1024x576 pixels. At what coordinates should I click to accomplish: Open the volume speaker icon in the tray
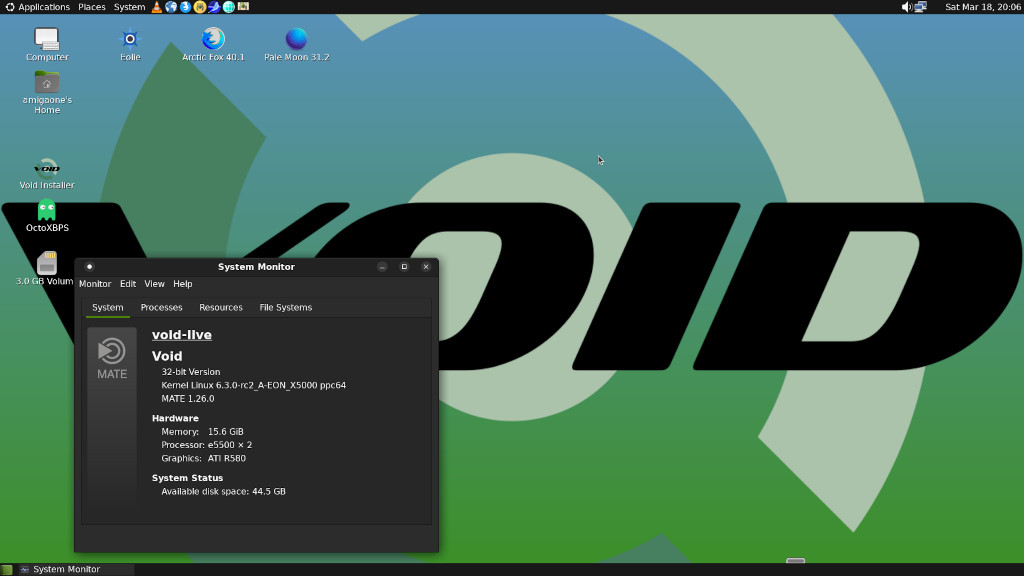906,7
